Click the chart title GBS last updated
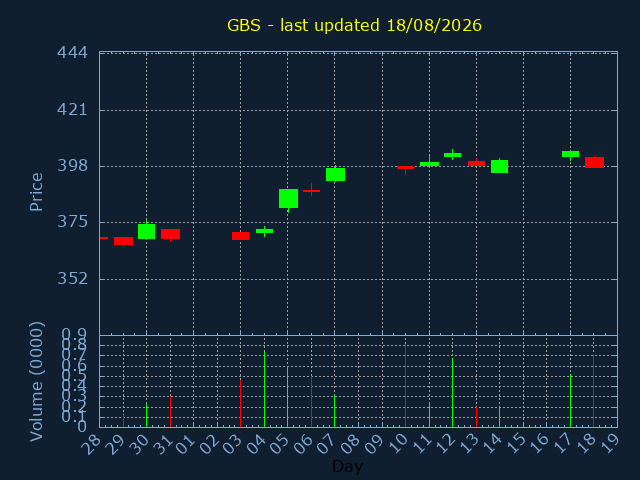 [x=354, y=25]
